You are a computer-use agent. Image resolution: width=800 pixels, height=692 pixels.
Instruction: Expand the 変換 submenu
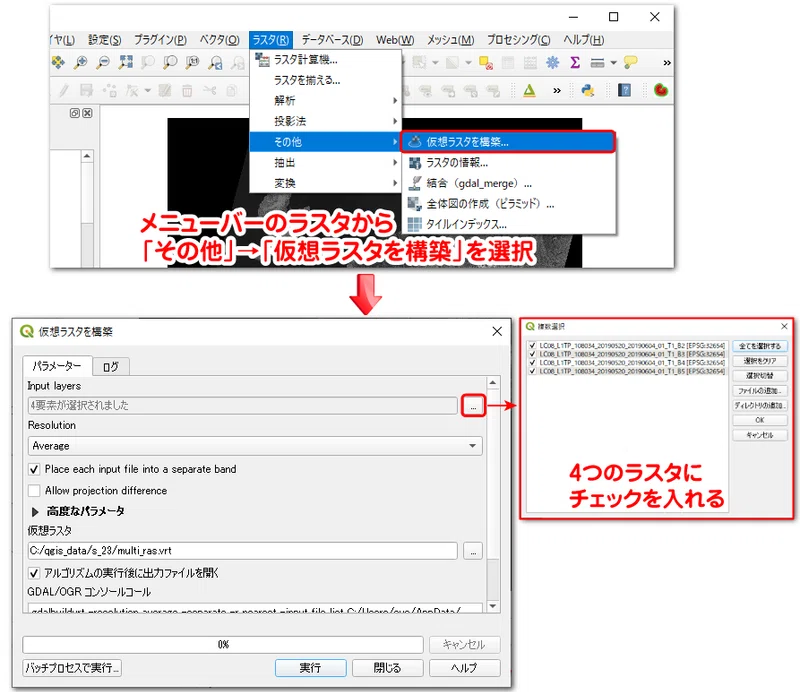pyautogui.click(x=326, y=183)
